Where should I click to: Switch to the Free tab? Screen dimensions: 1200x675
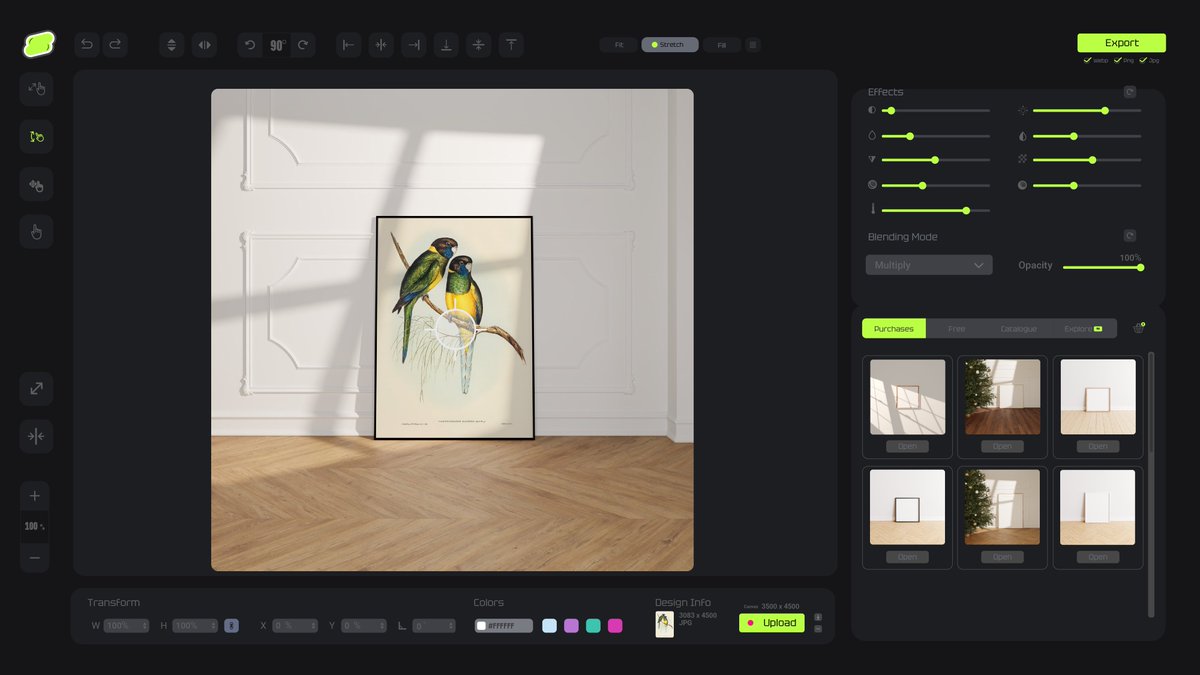(x=957, y=329)
